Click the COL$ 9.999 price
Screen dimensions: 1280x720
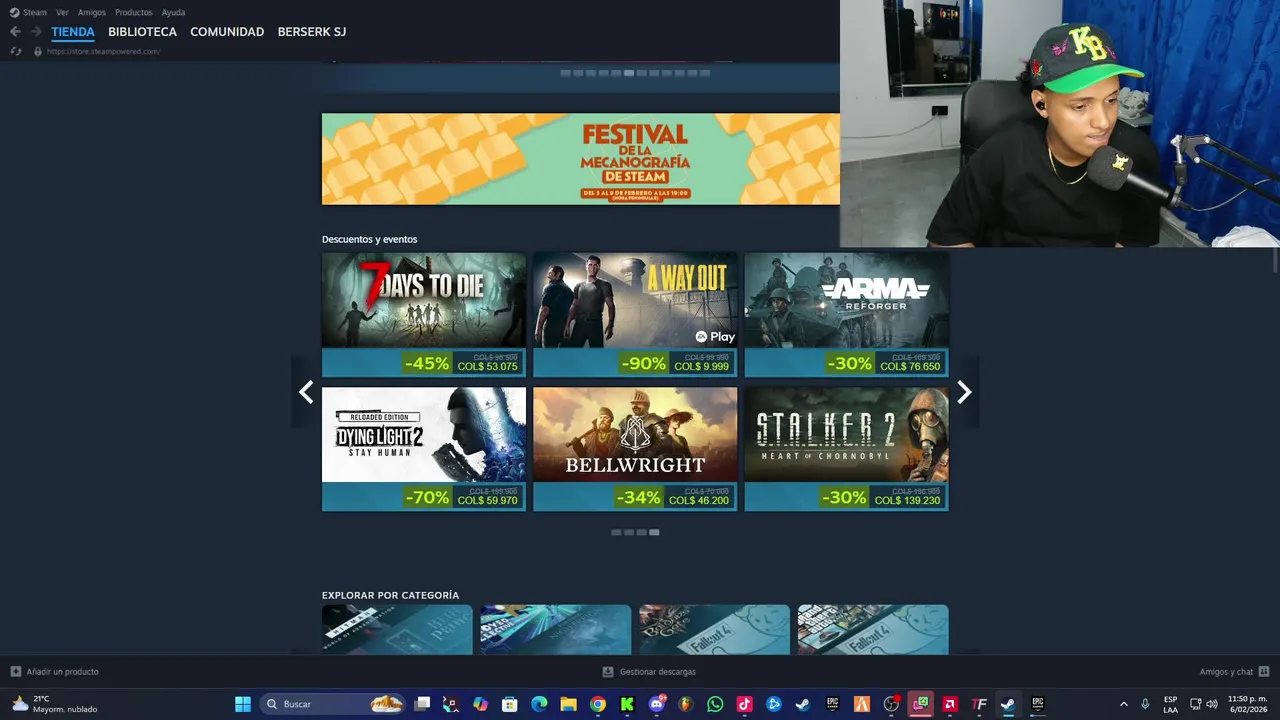pyautogui.click(x=701, y=367)
